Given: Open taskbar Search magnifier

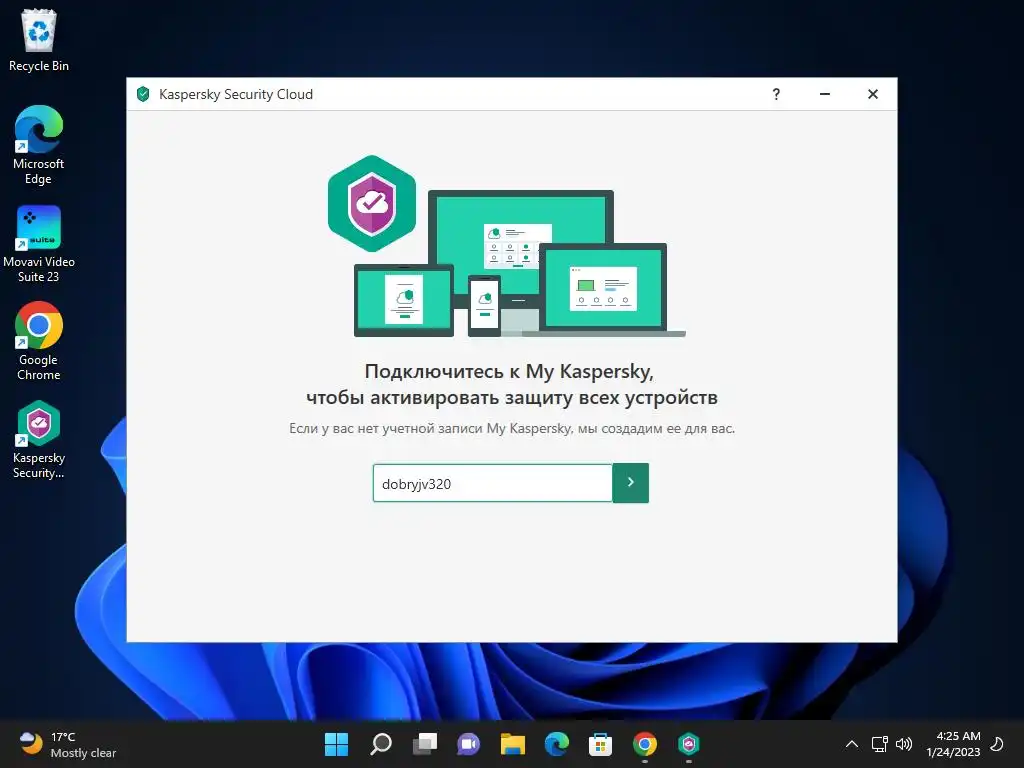Looking at the screenshot, I should tap(381, 744).
